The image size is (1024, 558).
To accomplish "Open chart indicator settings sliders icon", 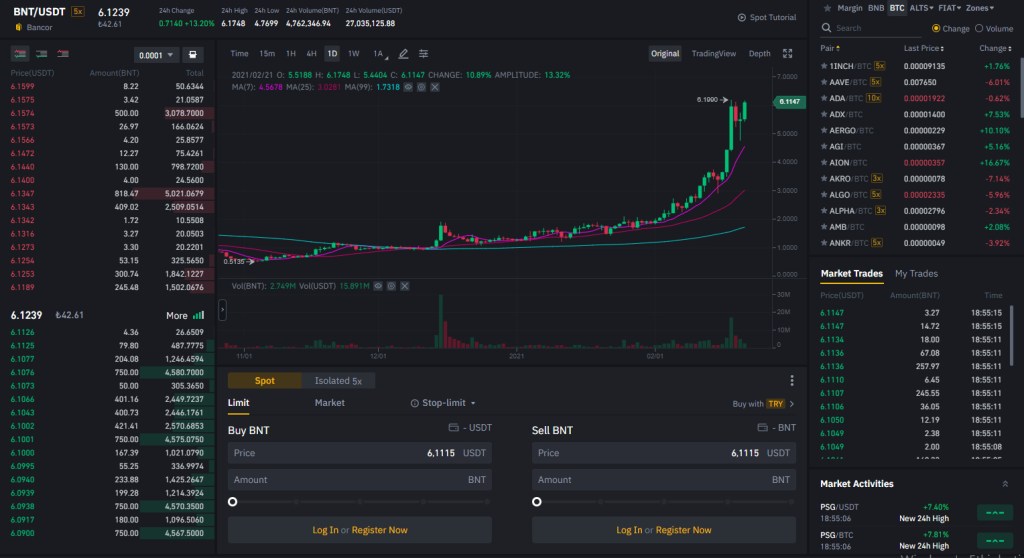I will [x=423, y=54].
